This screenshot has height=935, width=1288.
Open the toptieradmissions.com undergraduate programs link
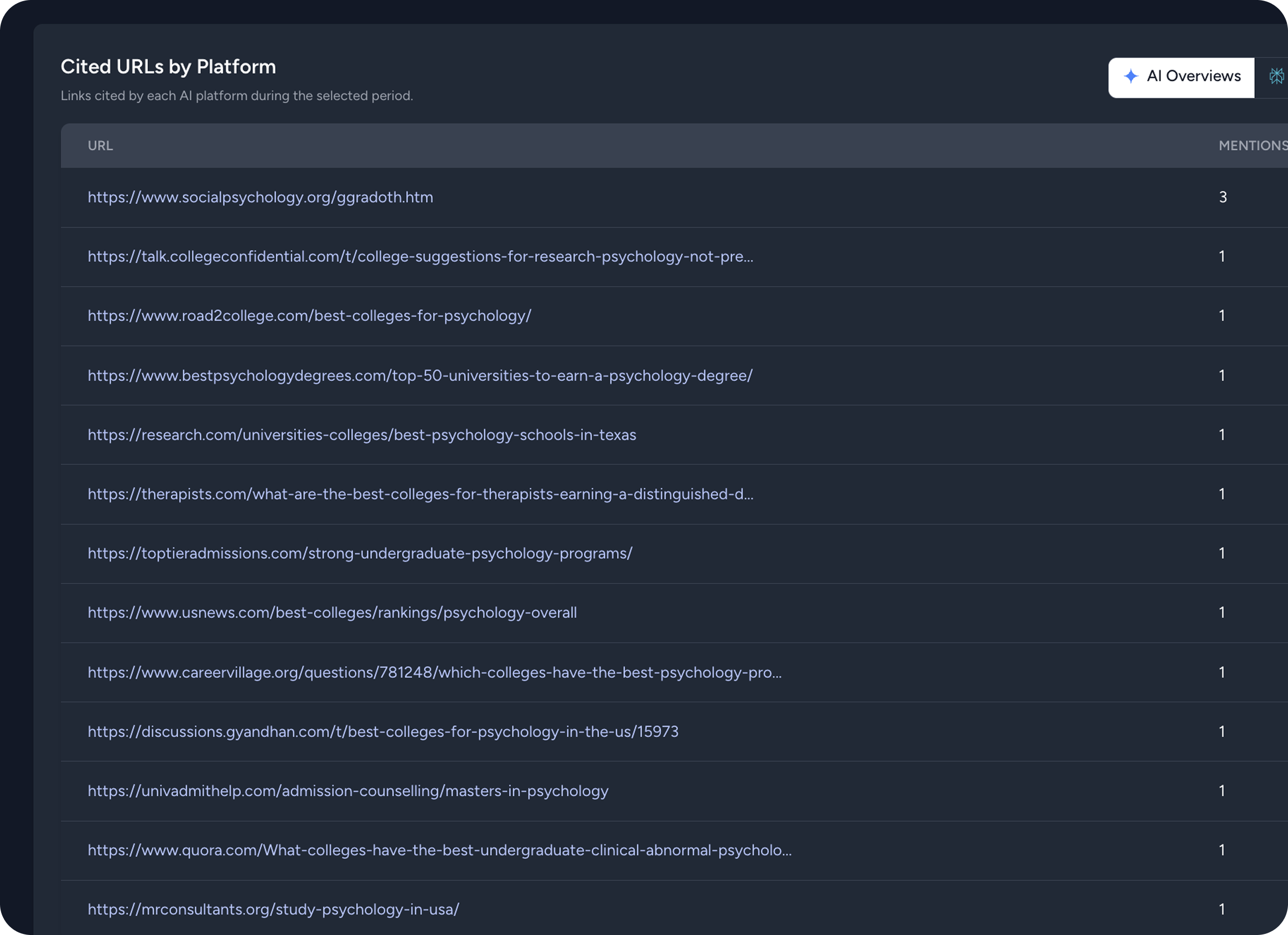coord(360,553)
